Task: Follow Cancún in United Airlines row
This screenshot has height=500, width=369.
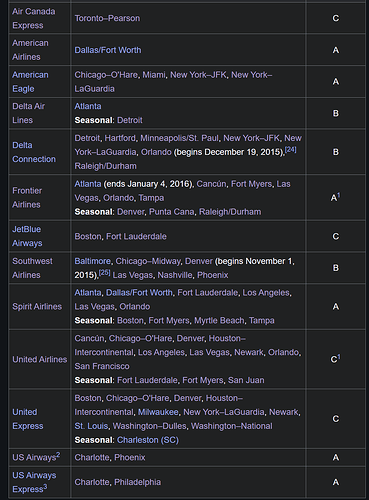Action: [89, 338]
